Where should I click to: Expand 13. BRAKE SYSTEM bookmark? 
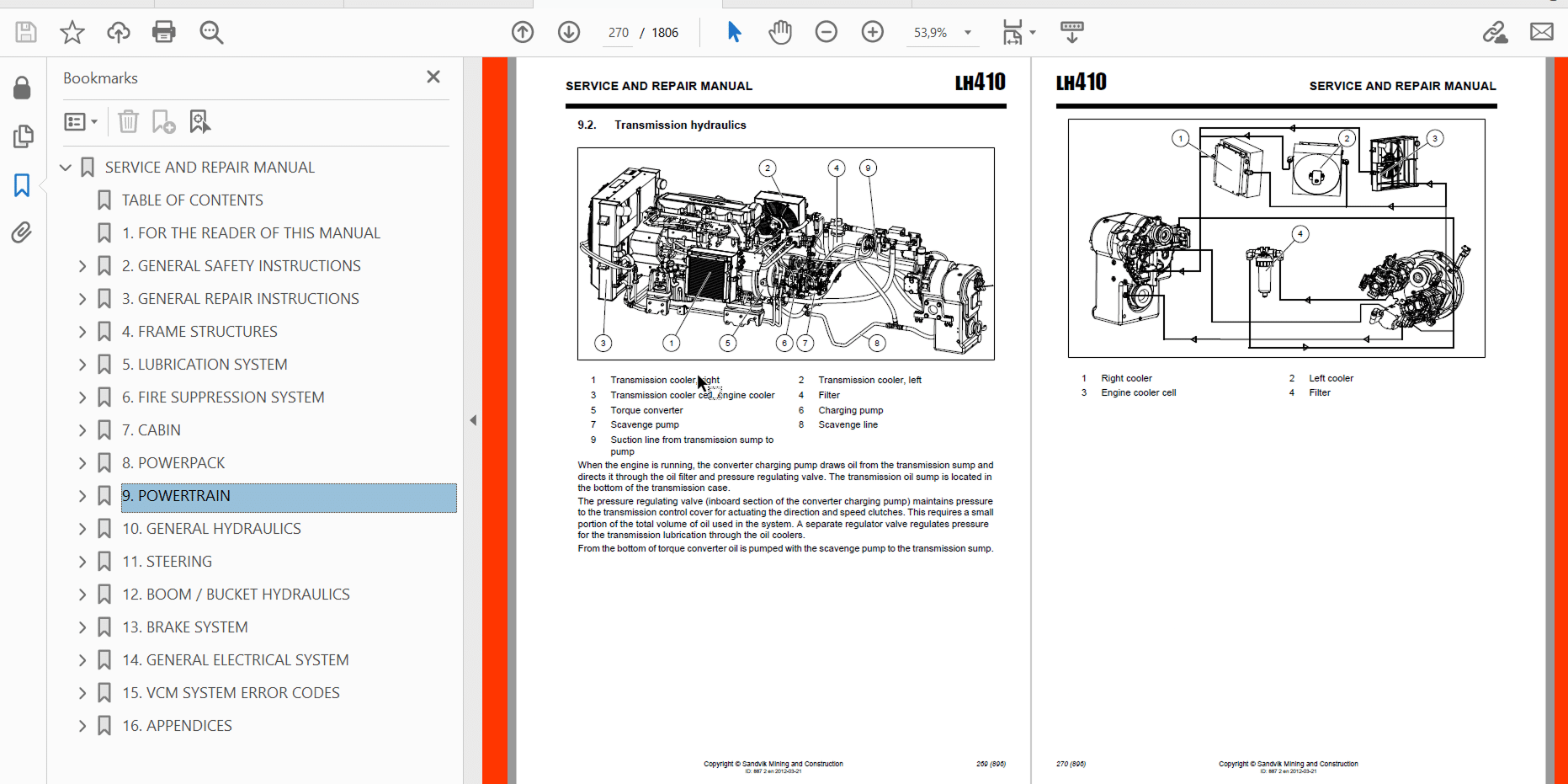point(82,627)
